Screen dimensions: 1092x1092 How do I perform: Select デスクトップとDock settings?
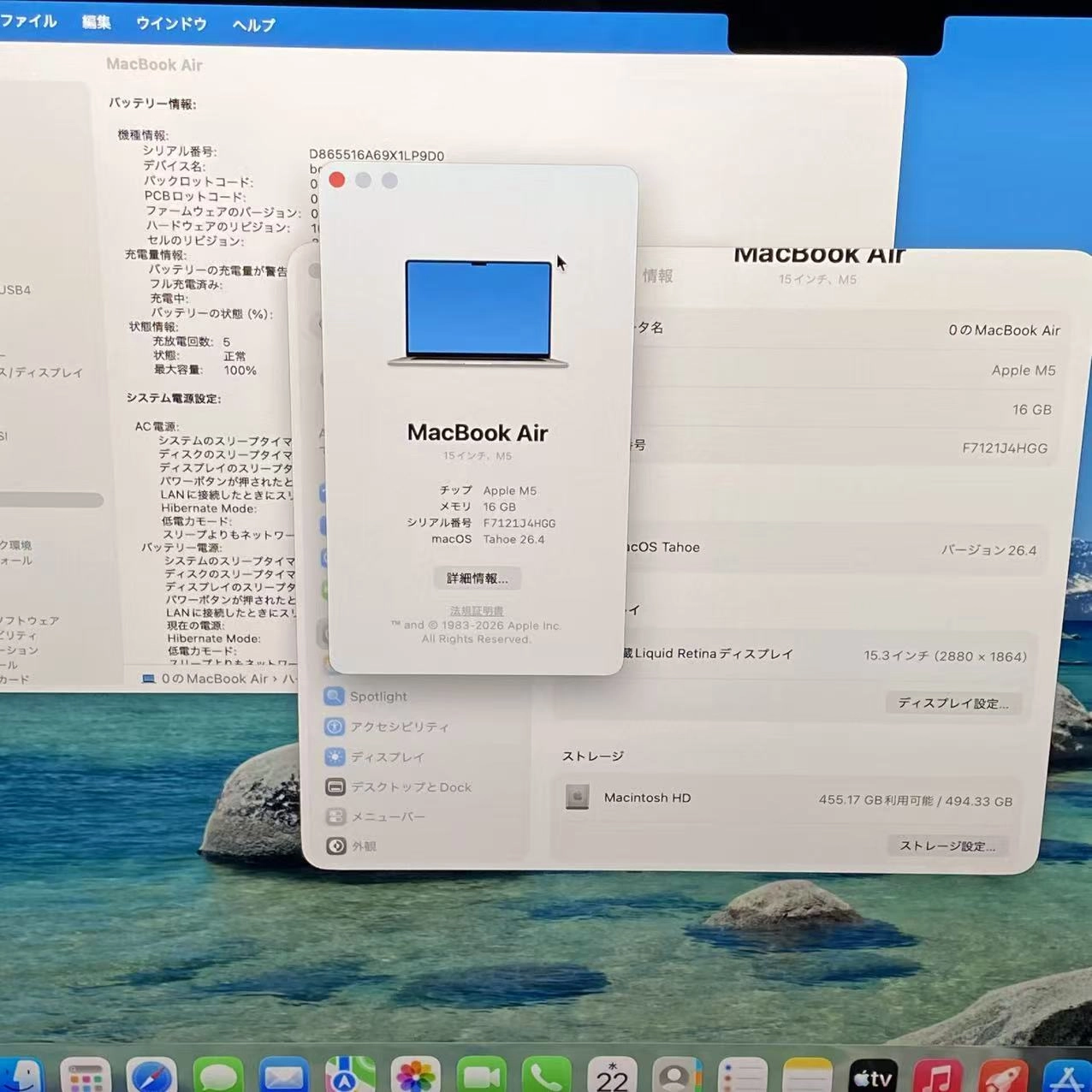[410, 786]
